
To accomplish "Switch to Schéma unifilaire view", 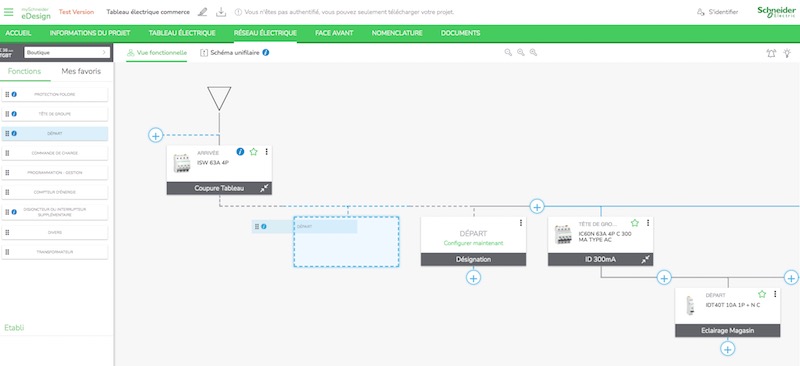I will pyautogui.click(x=230, y=53).
